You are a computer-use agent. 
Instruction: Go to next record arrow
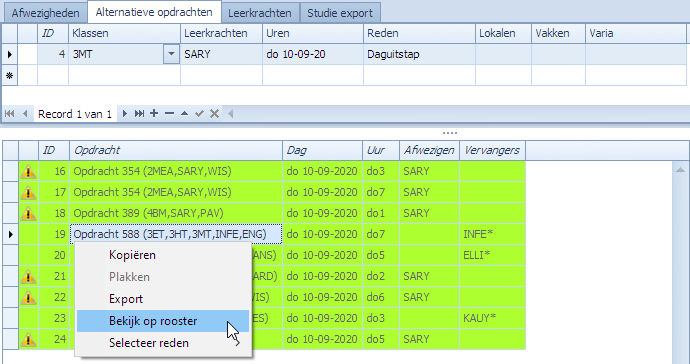click(x=125, y=114)
